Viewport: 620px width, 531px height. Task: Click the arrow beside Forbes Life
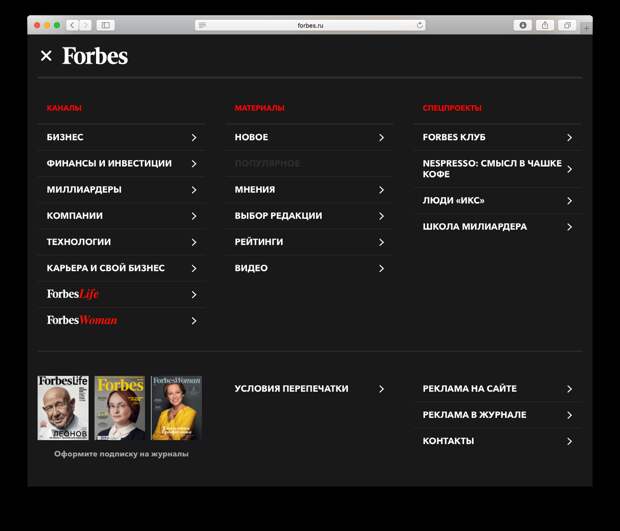click(x=194, y=295)
